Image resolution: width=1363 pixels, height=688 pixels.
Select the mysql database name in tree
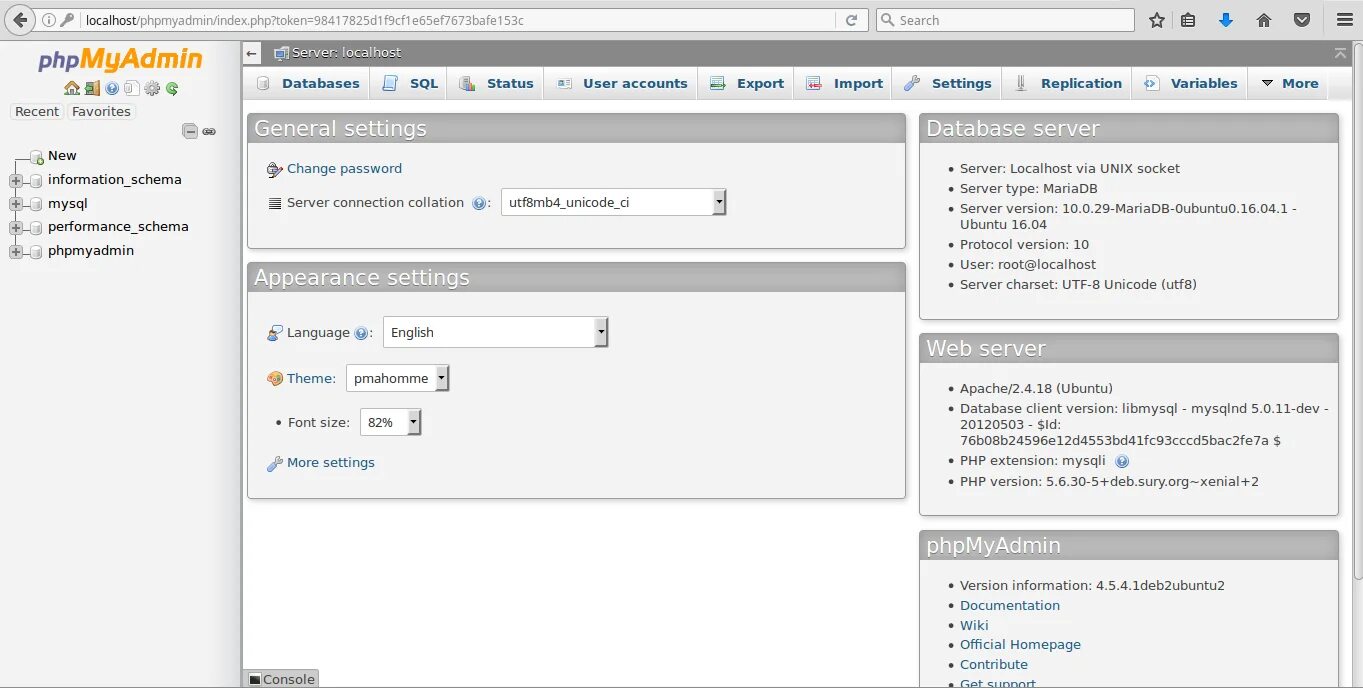(x=68, y=204)
